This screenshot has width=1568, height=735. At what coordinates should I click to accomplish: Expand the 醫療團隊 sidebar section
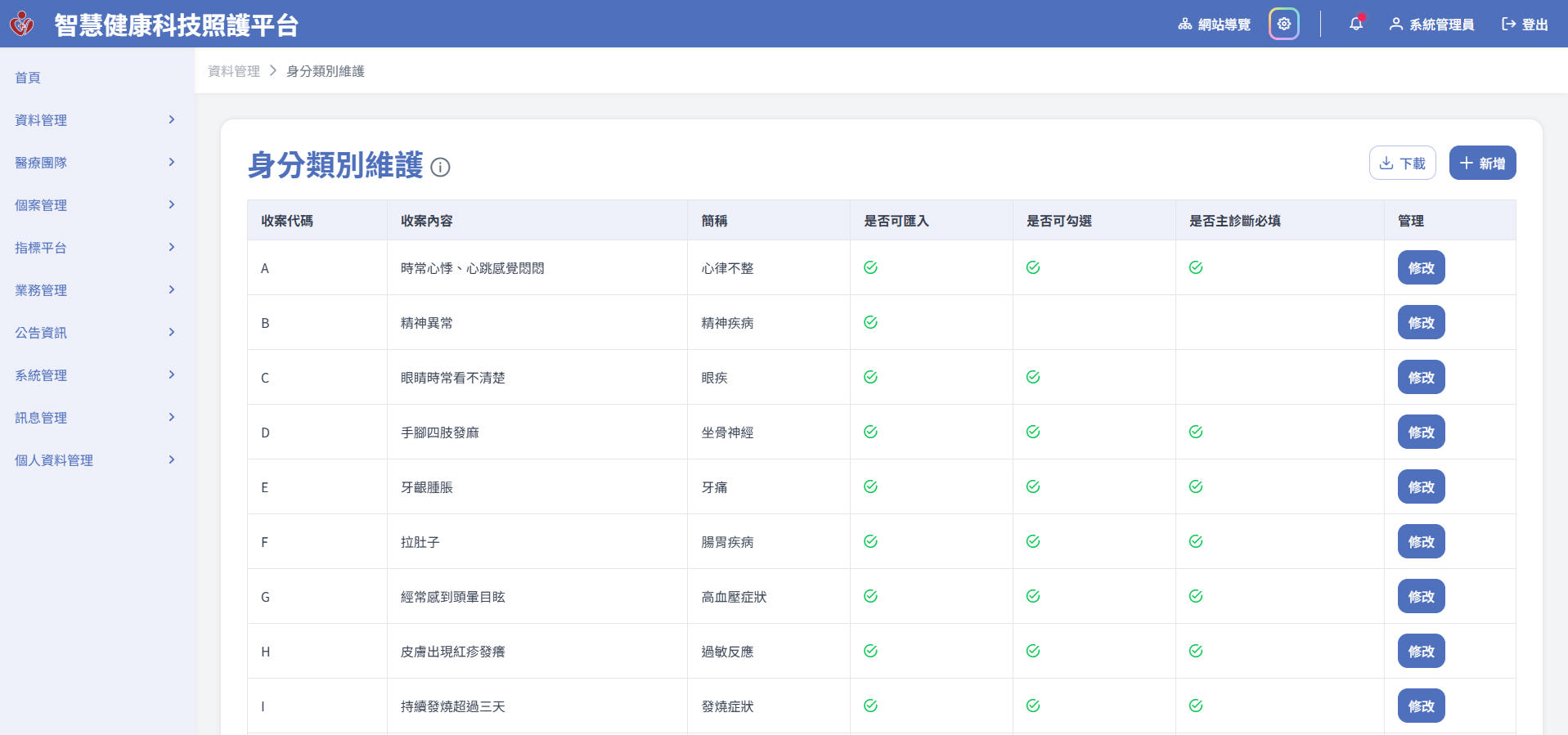pyautogui.click(x=171, y=163)
